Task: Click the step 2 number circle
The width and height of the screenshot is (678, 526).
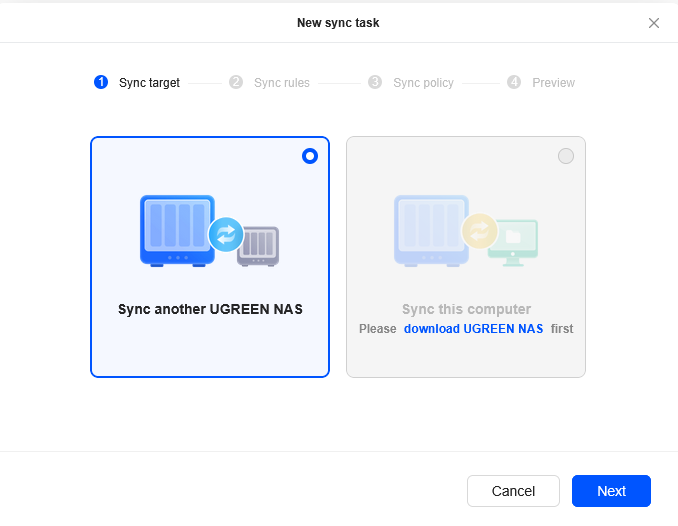Action: (x=236, y=82)
